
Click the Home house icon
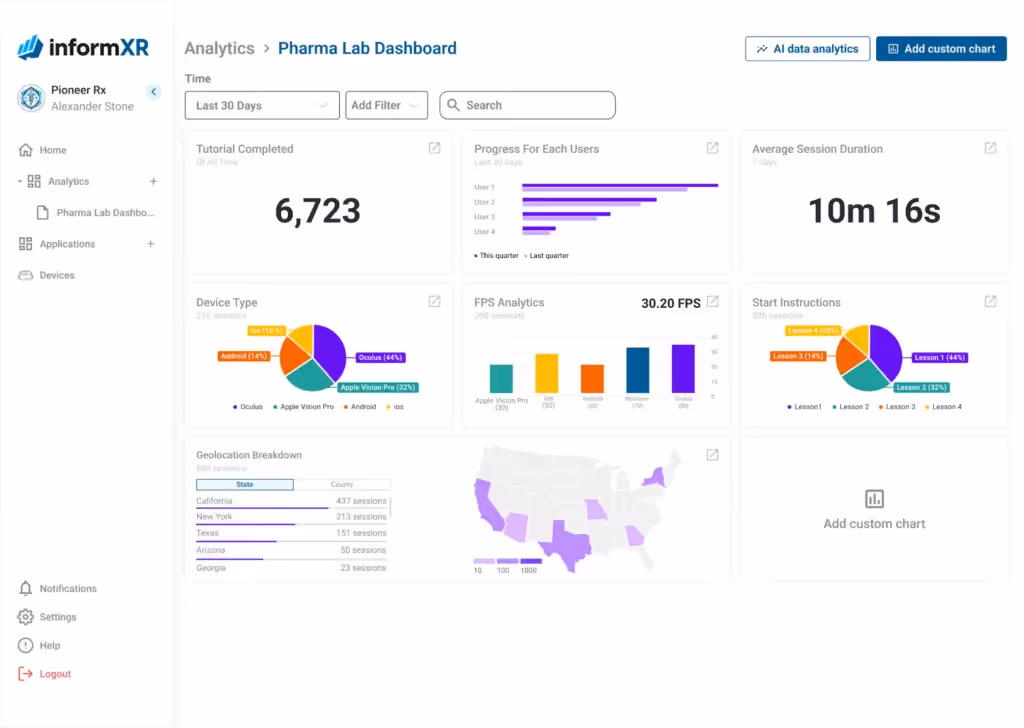25,150
